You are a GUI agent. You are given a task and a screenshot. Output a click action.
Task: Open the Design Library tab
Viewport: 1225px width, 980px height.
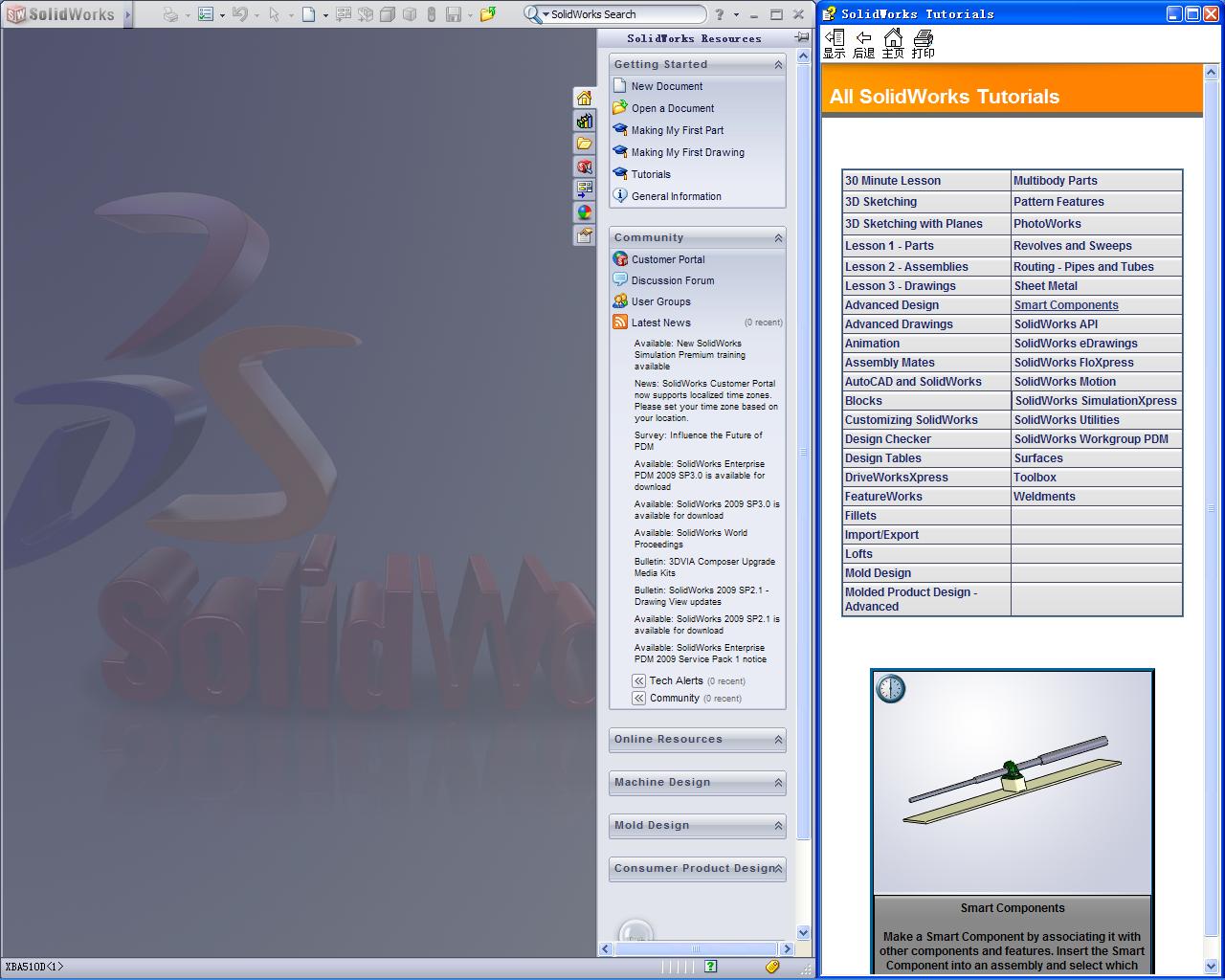[584, 121]
